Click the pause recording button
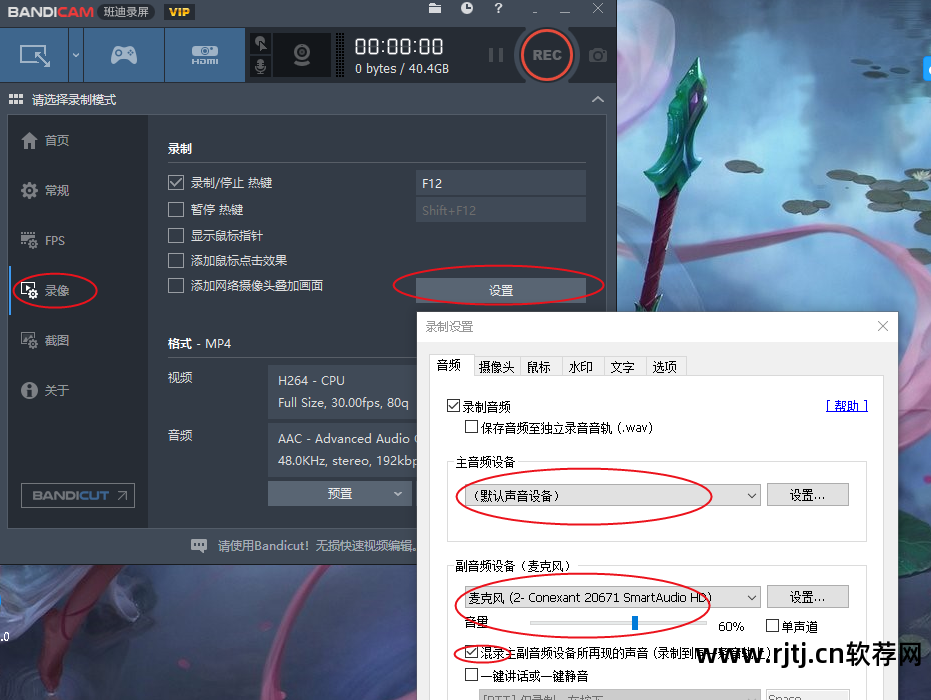 coord(496,55)
